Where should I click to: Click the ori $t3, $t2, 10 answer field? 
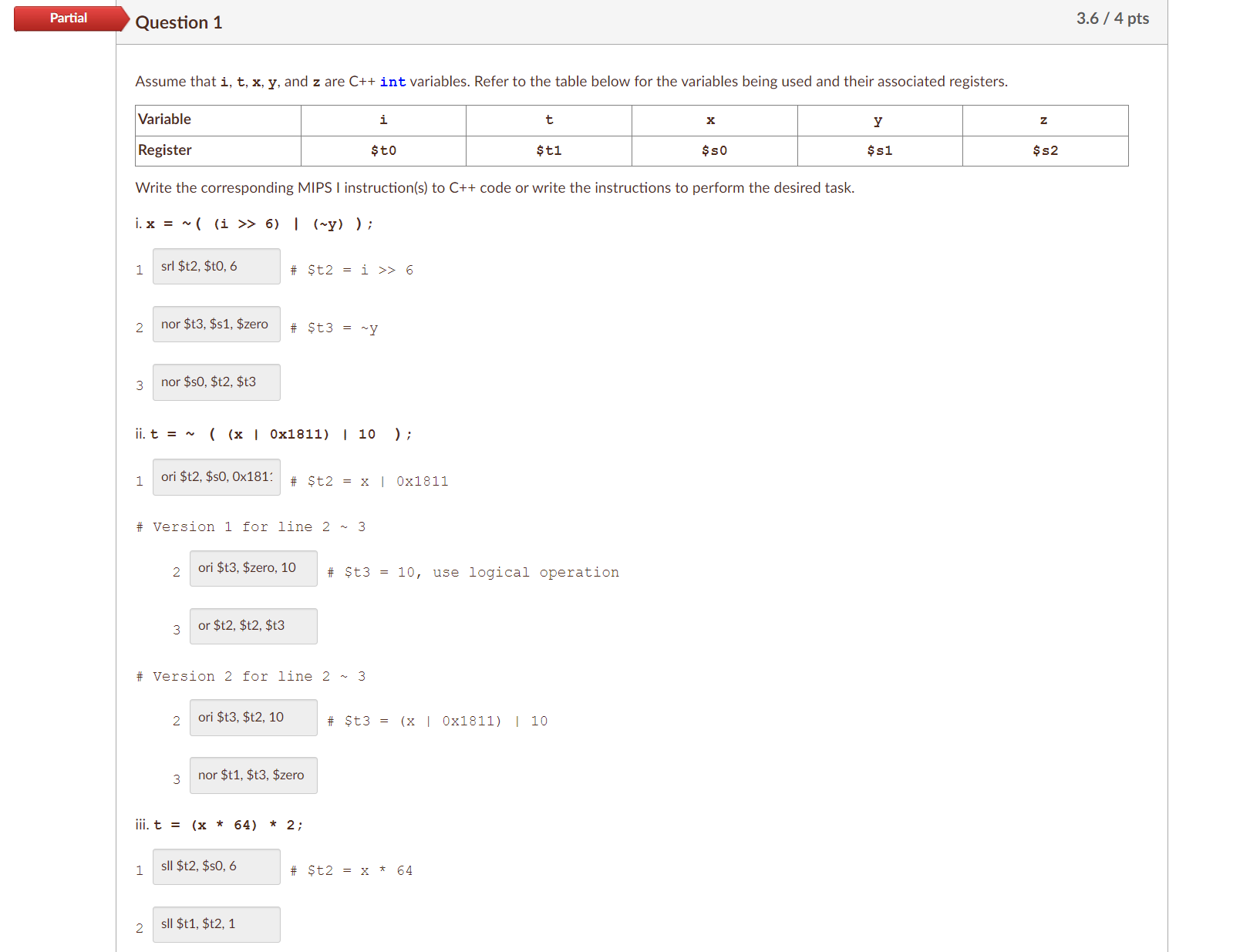click(x=253, y=717)
